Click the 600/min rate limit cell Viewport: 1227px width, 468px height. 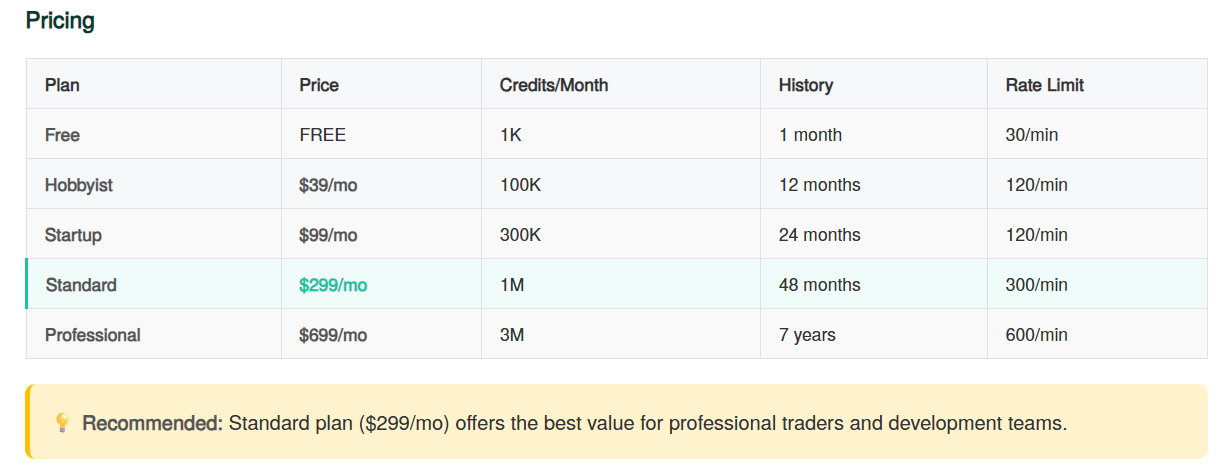1036,335
